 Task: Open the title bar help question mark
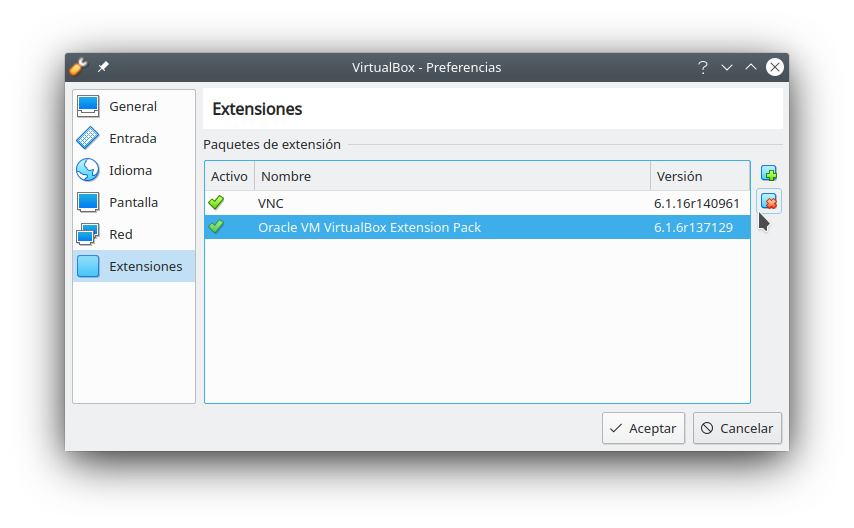point(702,67)
